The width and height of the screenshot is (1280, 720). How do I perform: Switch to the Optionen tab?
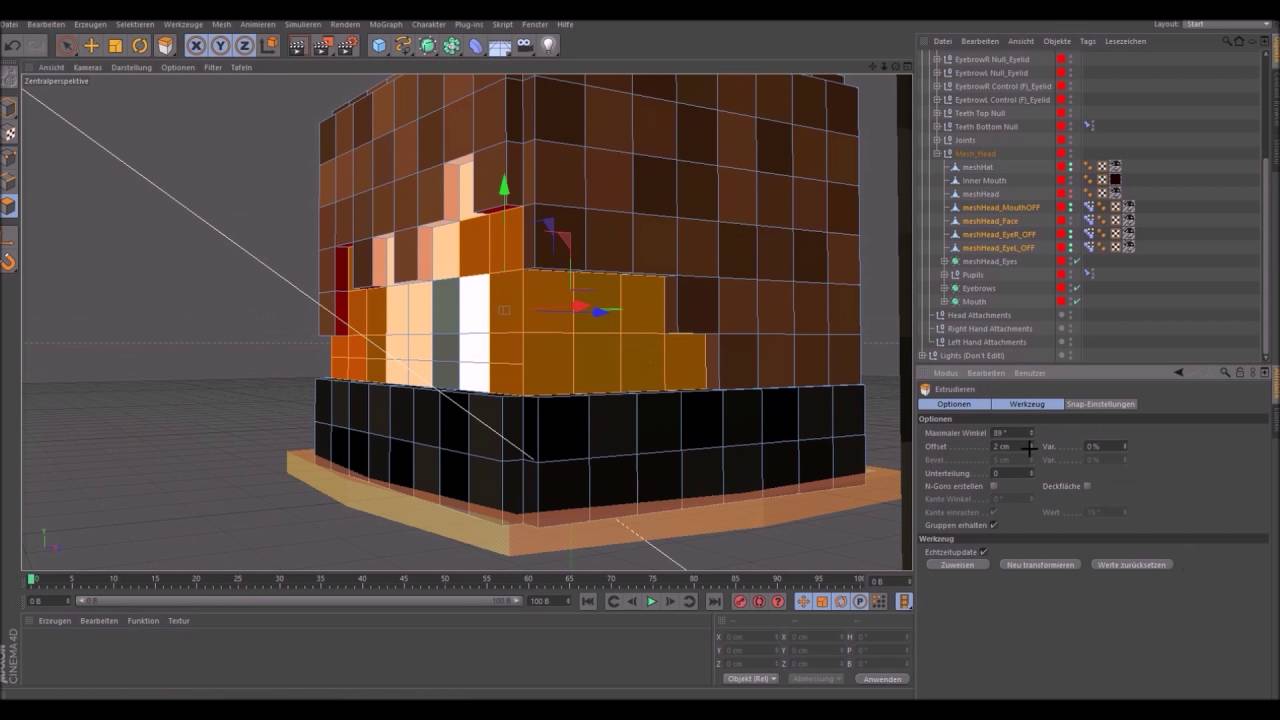coord(954,404)
